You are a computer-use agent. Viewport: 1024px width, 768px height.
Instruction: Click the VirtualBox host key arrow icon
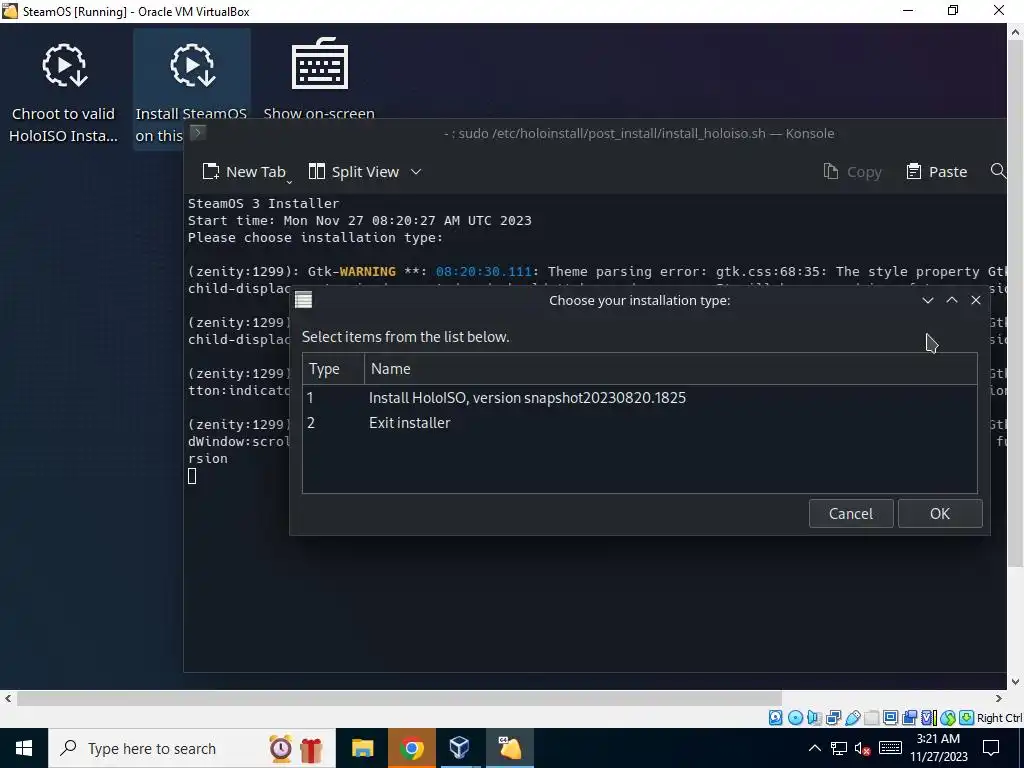967,718
